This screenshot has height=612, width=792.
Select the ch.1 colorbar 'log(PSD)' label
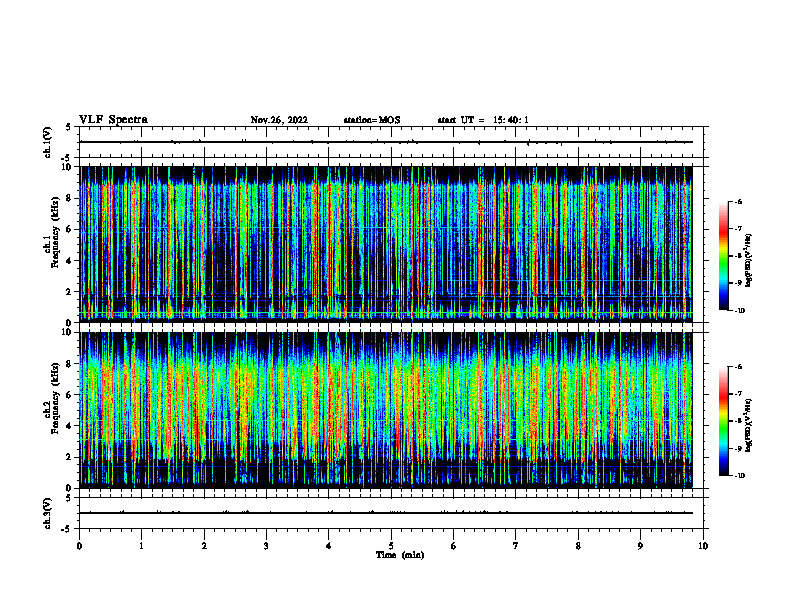click(748, 261)
